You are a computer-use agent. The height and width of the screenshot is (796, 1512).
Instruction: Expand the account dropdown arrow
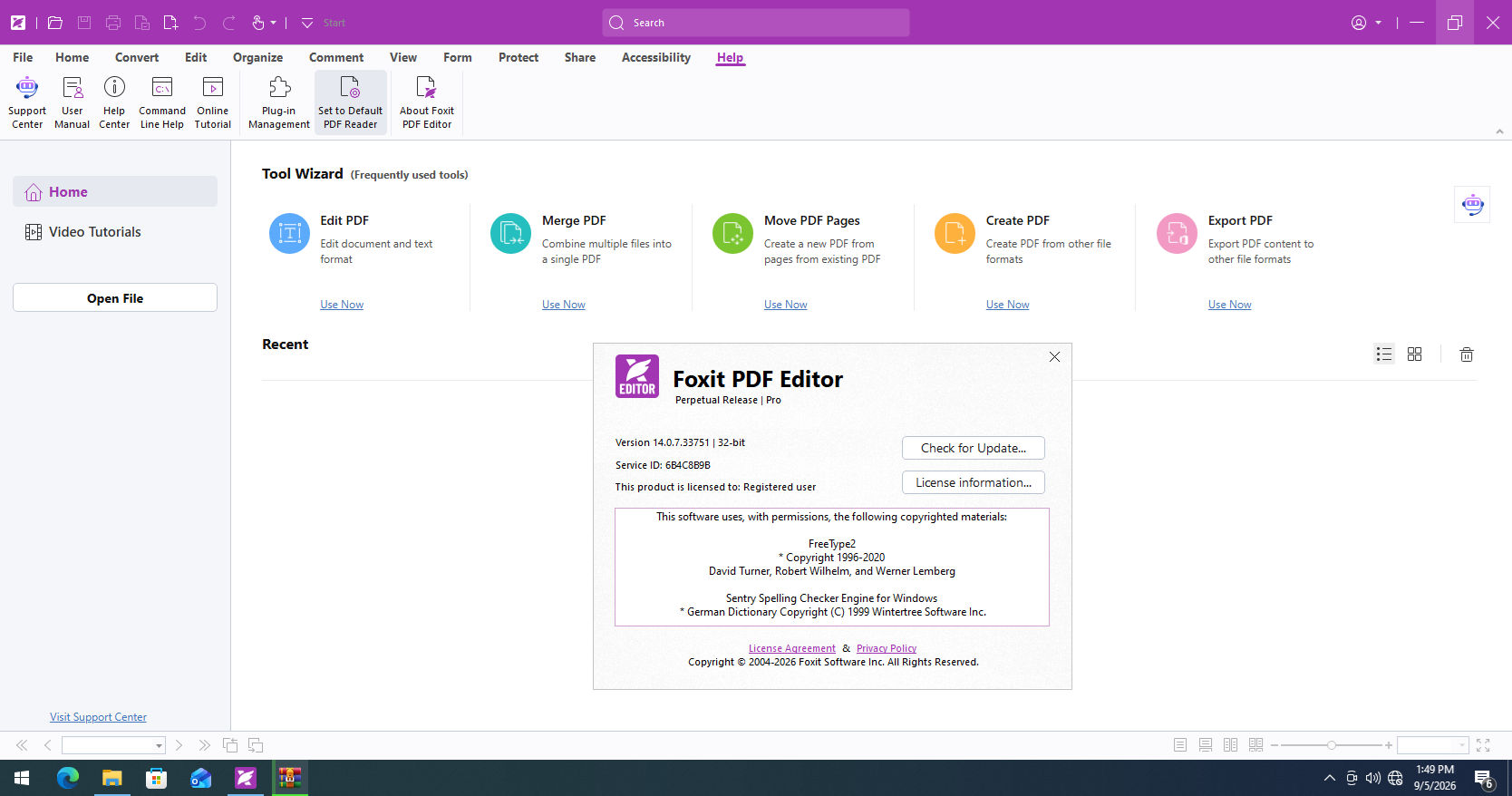1378,23
